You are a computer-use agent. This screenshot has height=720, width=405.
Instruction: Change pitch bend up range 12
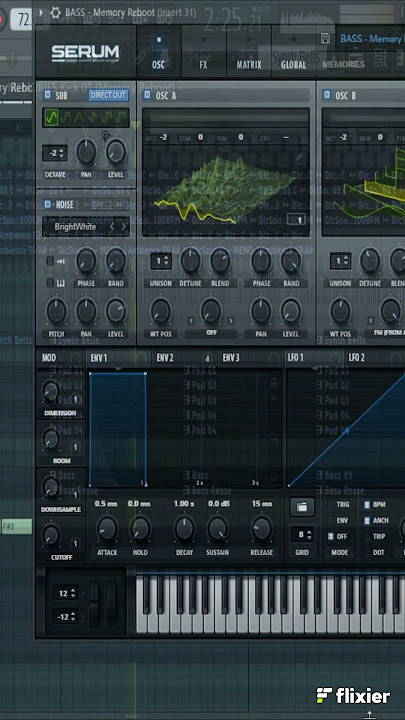[65, 593]
